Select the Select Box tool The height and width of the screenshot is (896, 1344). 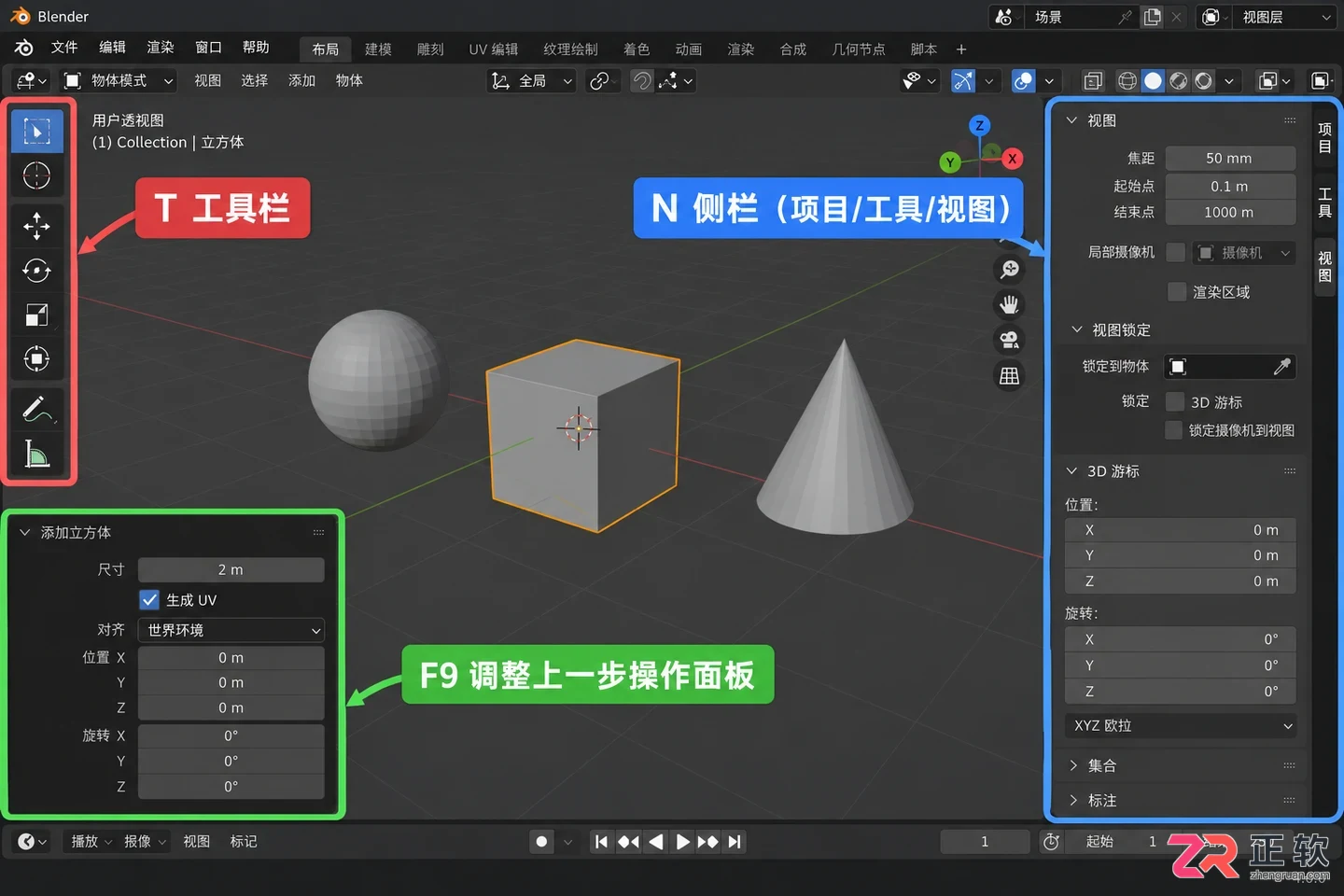coord(37,132)
